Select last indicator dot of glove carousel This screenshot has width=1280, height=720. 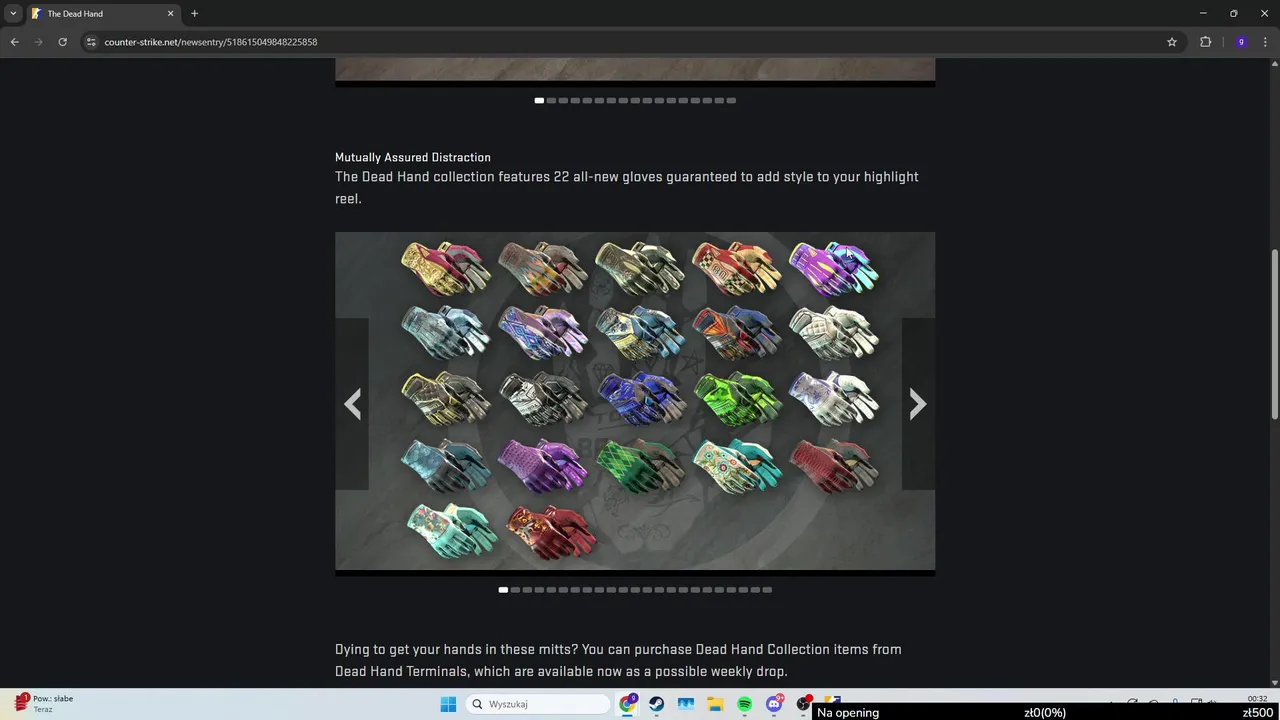point(767,590)
